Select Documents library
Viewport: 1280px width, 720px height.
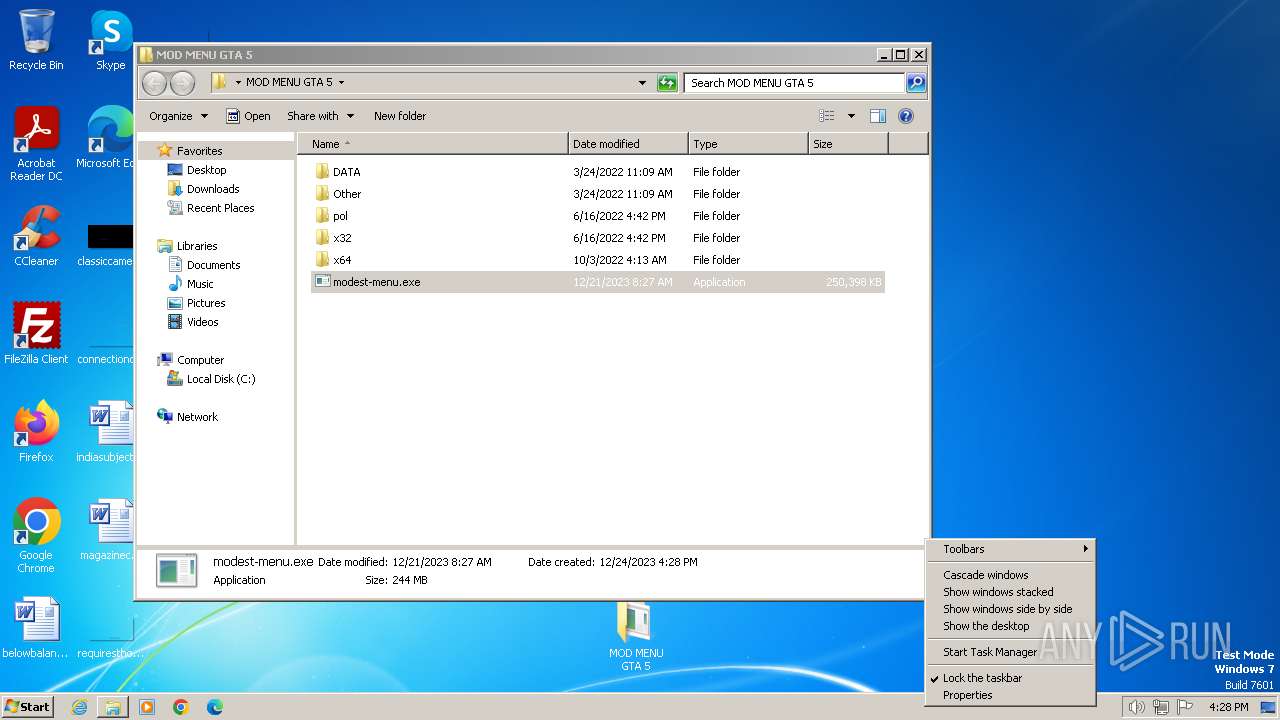coord(204,265)
